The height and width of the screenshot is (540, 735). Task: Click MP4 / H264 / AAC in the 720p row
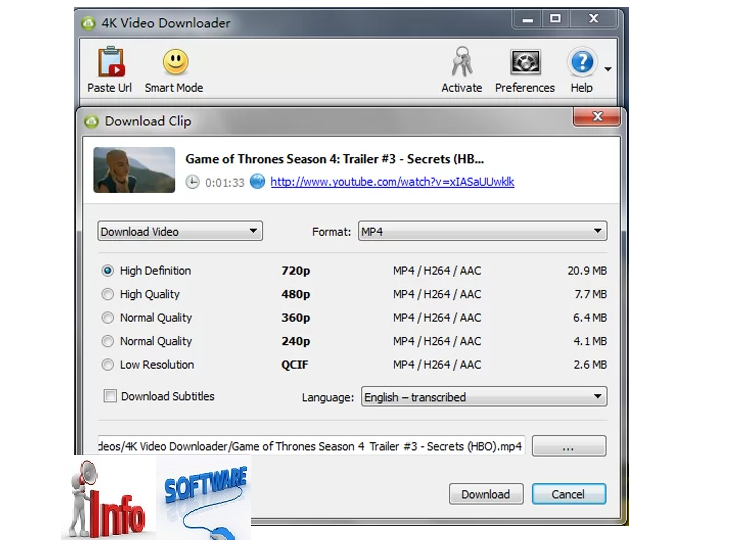click(x=437, y=270)
